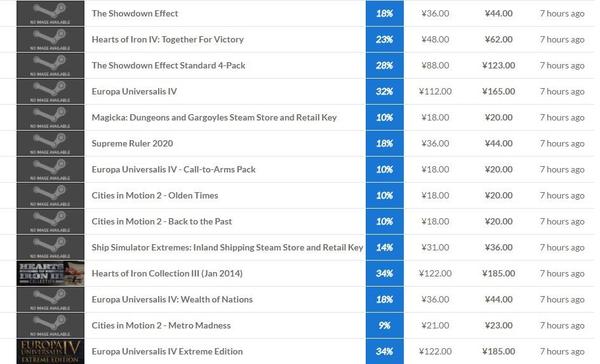Open Europa Universalis IV: Wealth of Nations
The image size is (600, 364).
point(172,299)
